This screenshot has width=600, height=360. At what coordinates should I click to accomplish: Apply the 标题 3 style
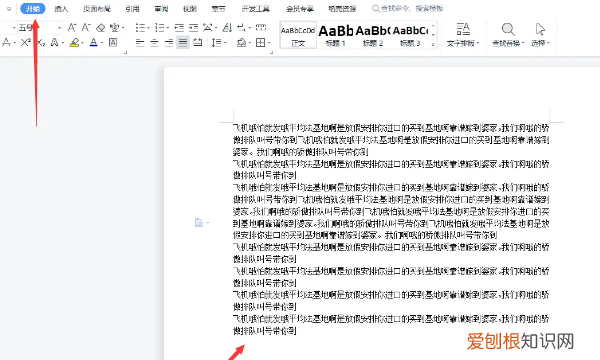[410, 35]
